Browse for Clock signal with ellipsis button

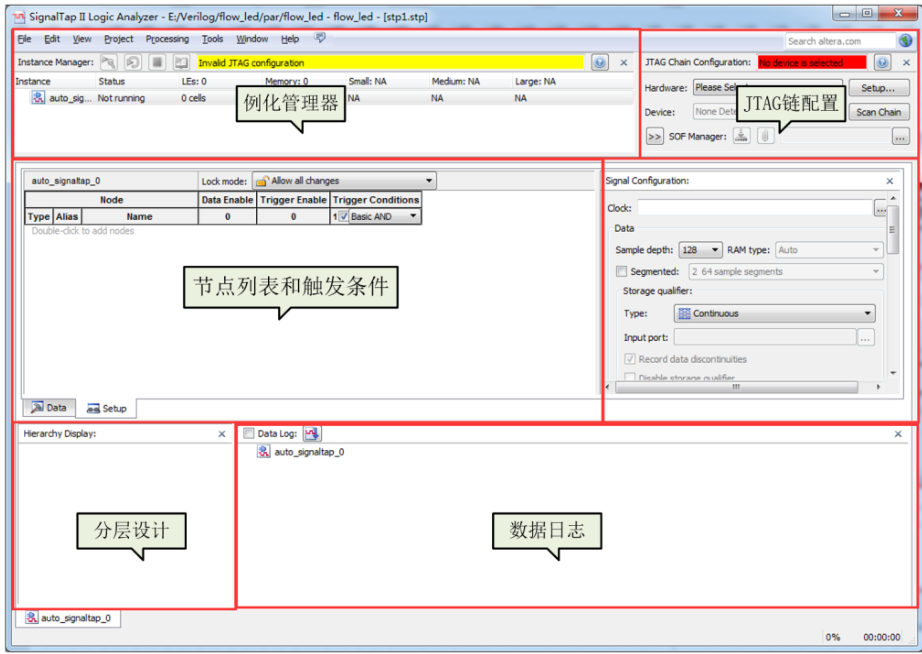coord(880,208)
